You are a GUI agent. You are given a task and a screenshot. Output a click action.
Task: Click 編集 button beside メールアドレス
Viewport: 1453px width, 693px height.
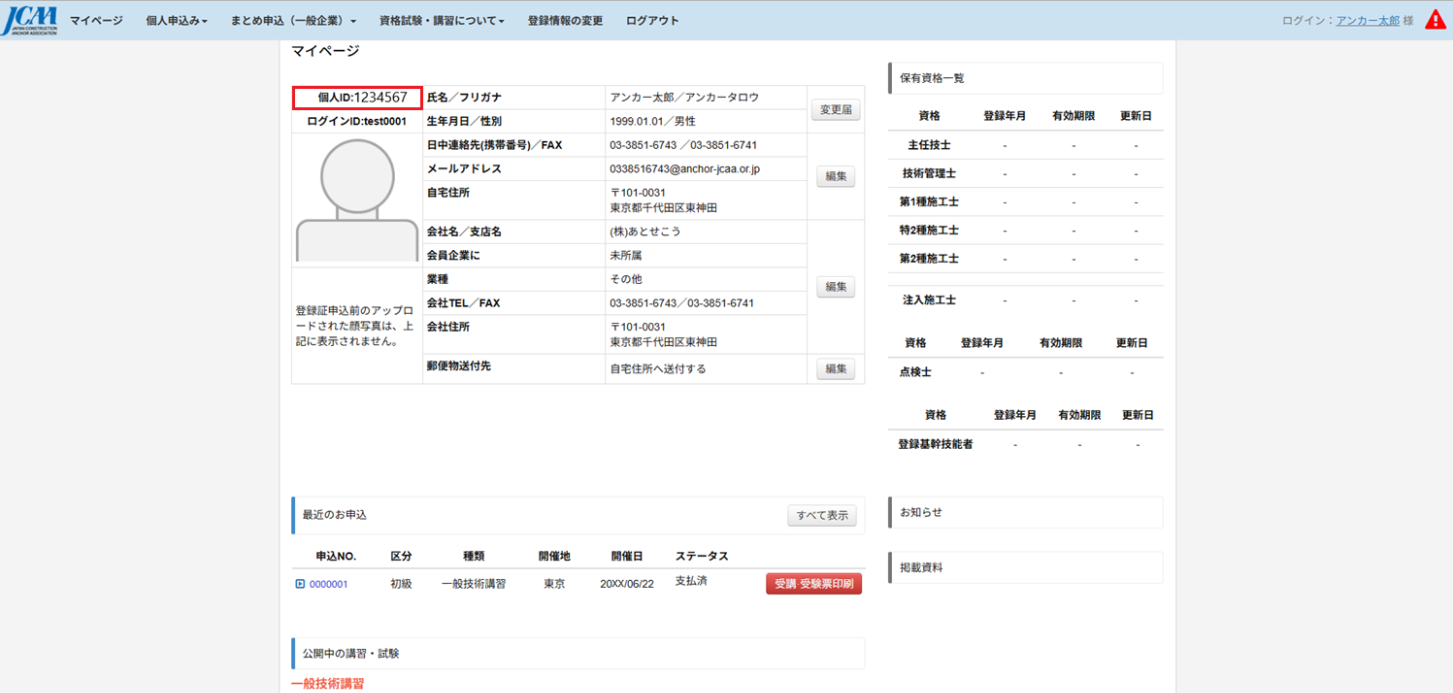(x=836, y=176)
